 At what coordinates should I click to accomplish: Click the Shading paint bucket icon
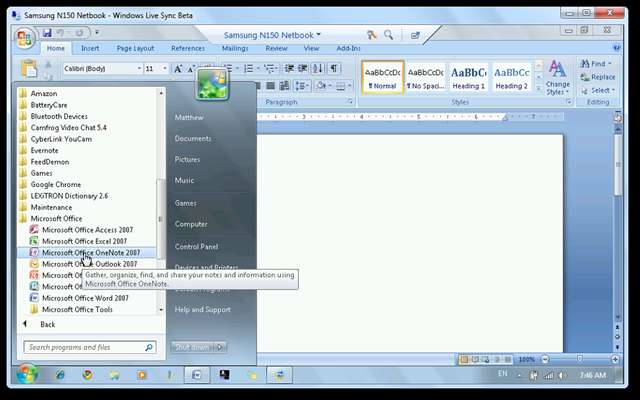click(321, 86)
